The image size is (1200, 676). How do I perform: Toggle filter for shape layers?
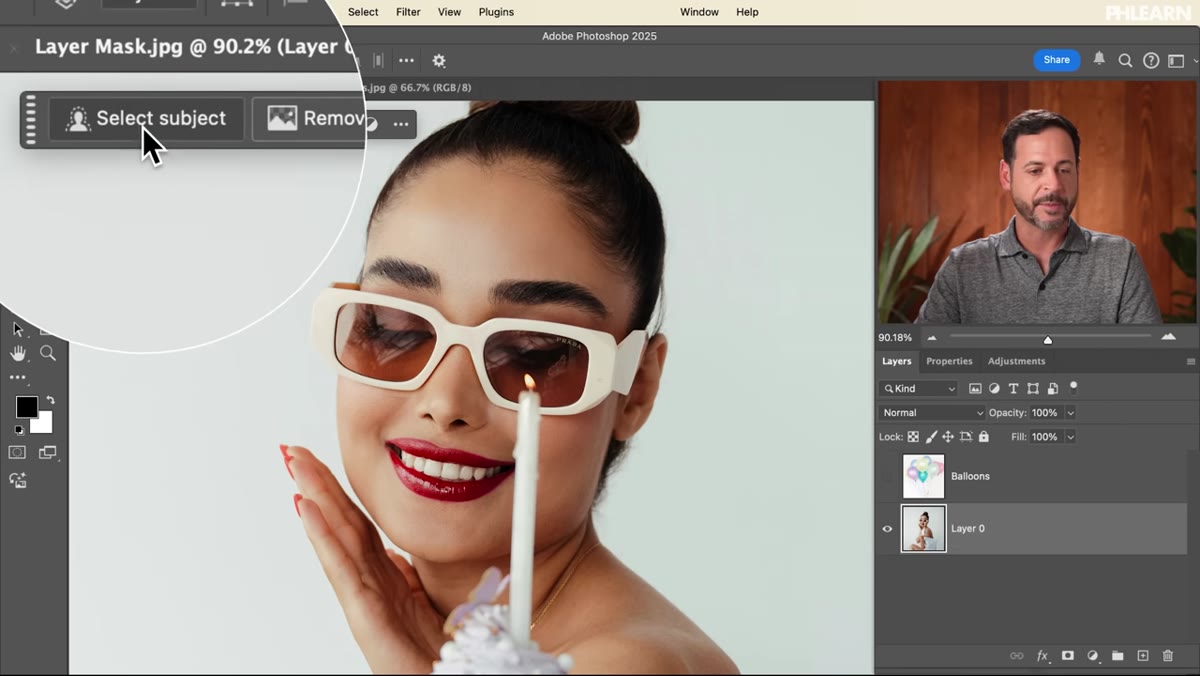(1033, 388)
